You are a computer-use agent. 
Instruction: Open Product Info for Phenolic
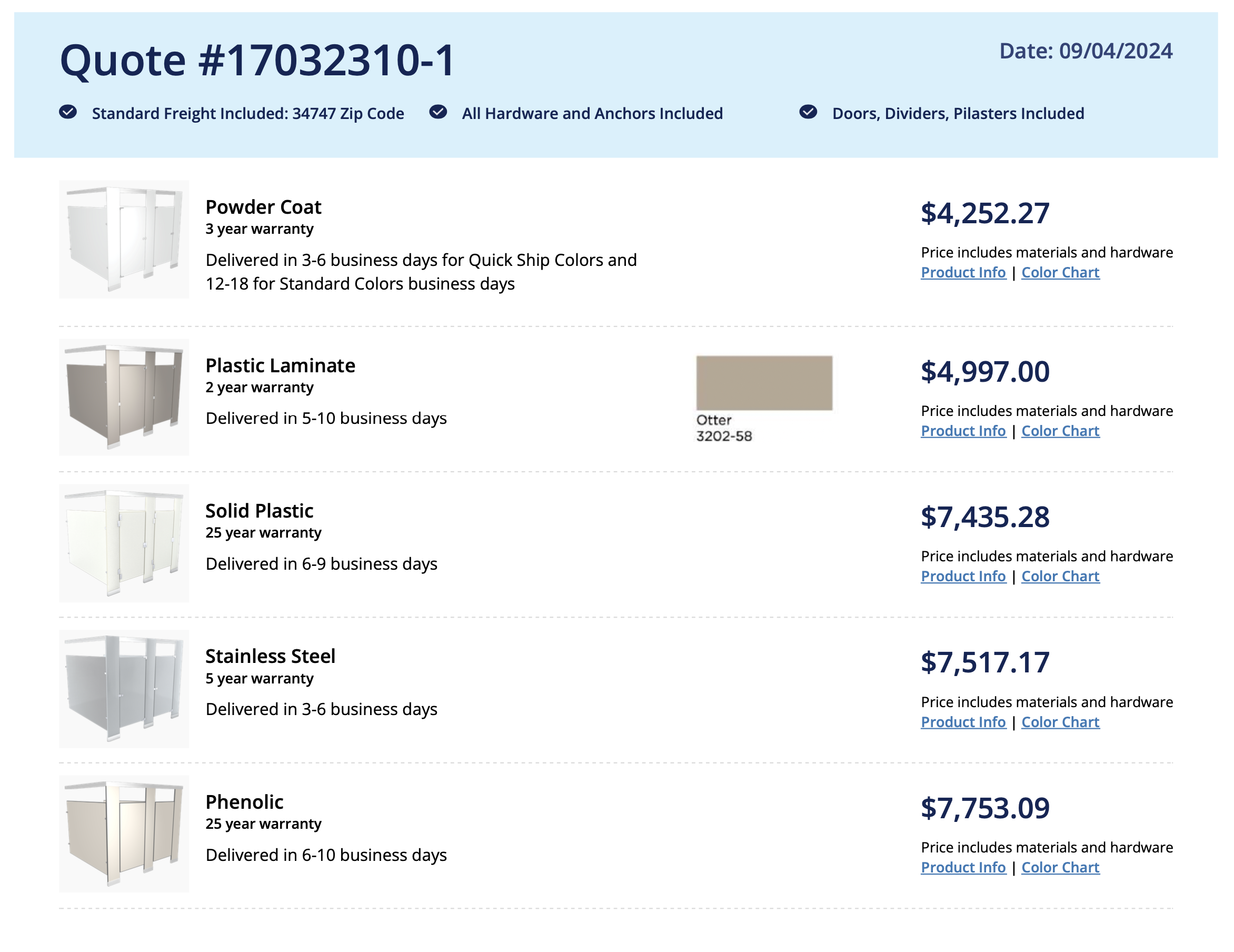[x=963, y=867]
